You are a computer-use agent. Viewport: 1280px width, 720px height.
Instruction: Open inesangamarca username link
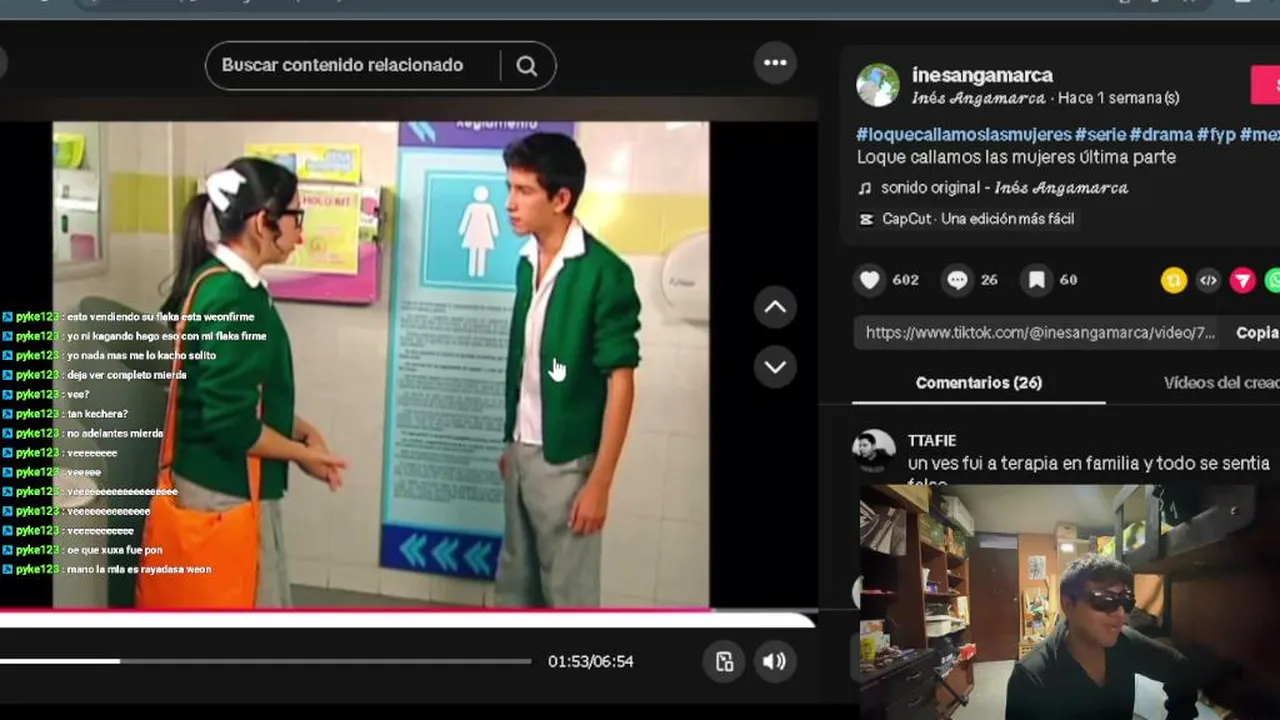(982, 75)
